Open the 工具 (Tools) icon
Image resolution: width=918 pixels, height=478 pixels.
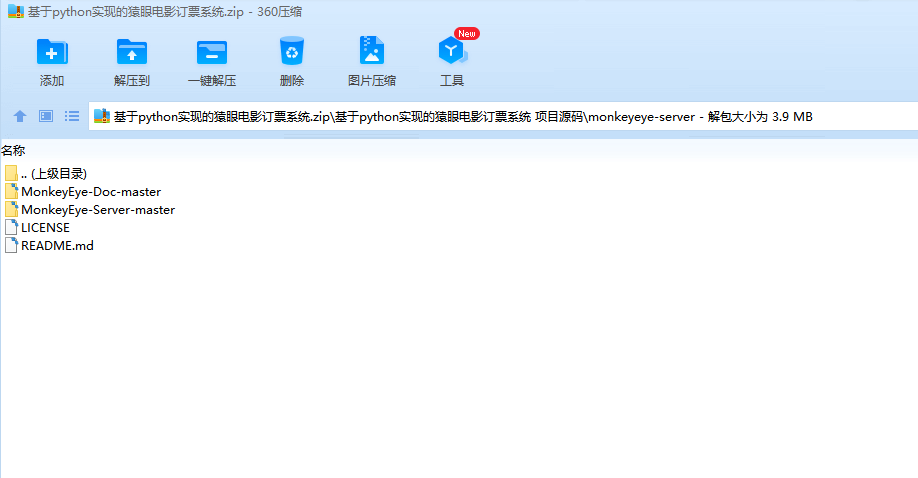point(452,51)
